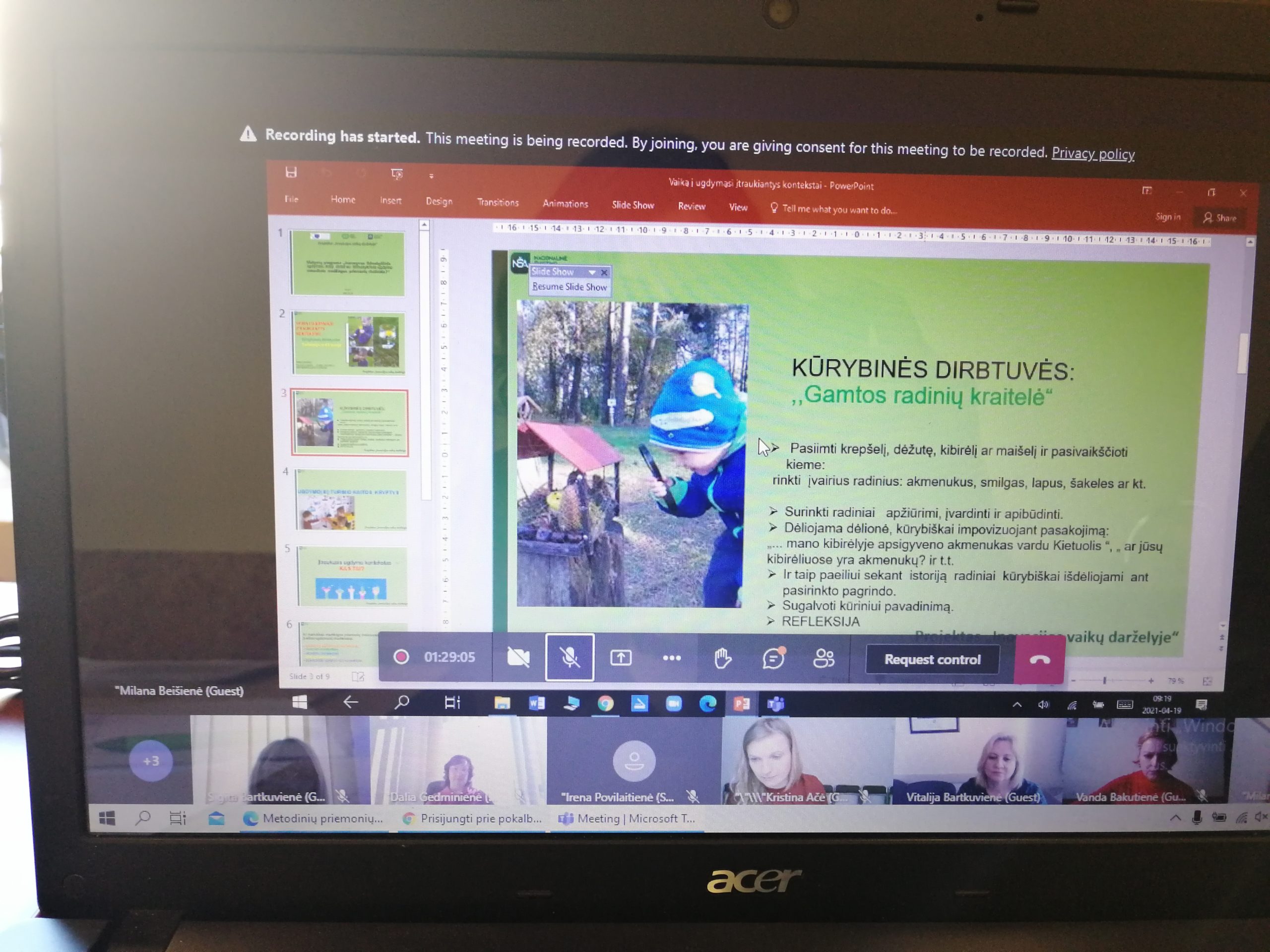
Task: Click the taskbar search magnifier icon
Action: coord(142,818)
